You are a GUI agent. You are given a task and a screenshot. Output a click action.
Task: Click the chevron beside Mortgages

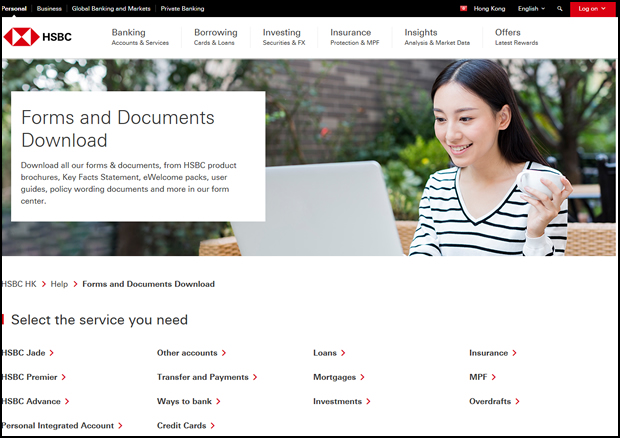point(363,378)
